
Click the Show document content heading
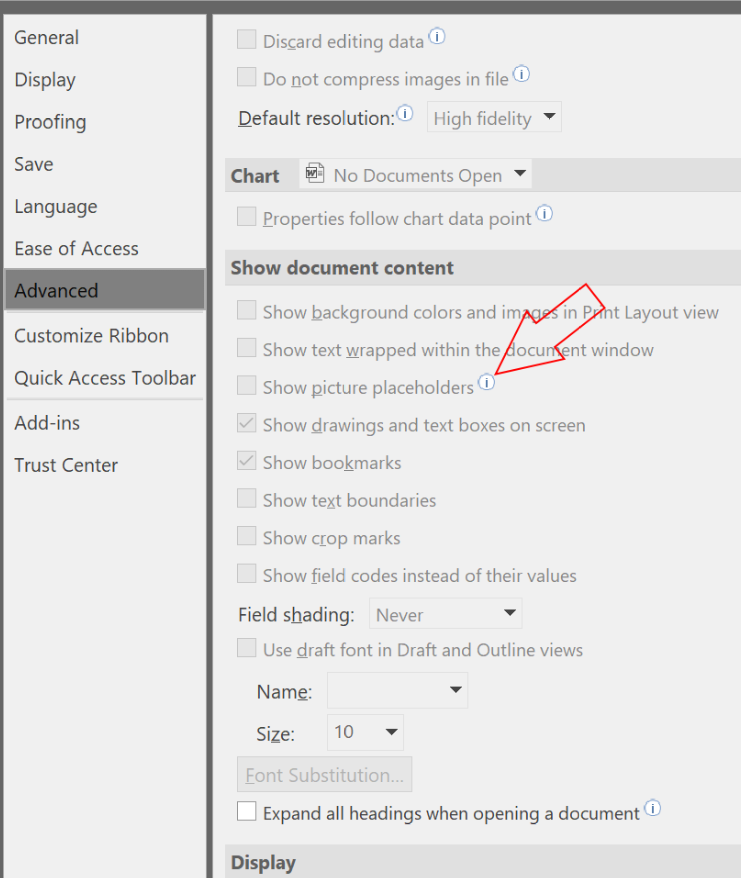tap(342, 268)
